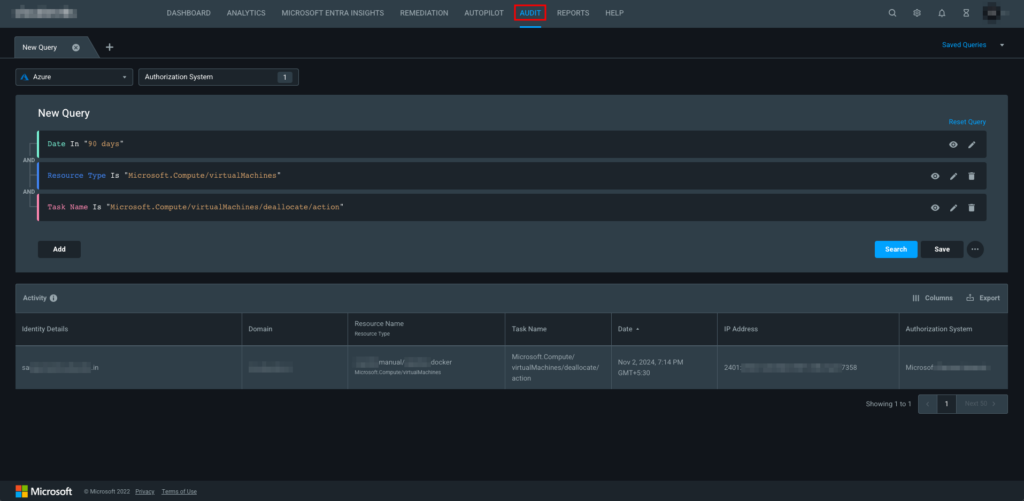Screen dimensions: 1024x501
Task: Edit the Task Name condition
Action: pos(953,208)
